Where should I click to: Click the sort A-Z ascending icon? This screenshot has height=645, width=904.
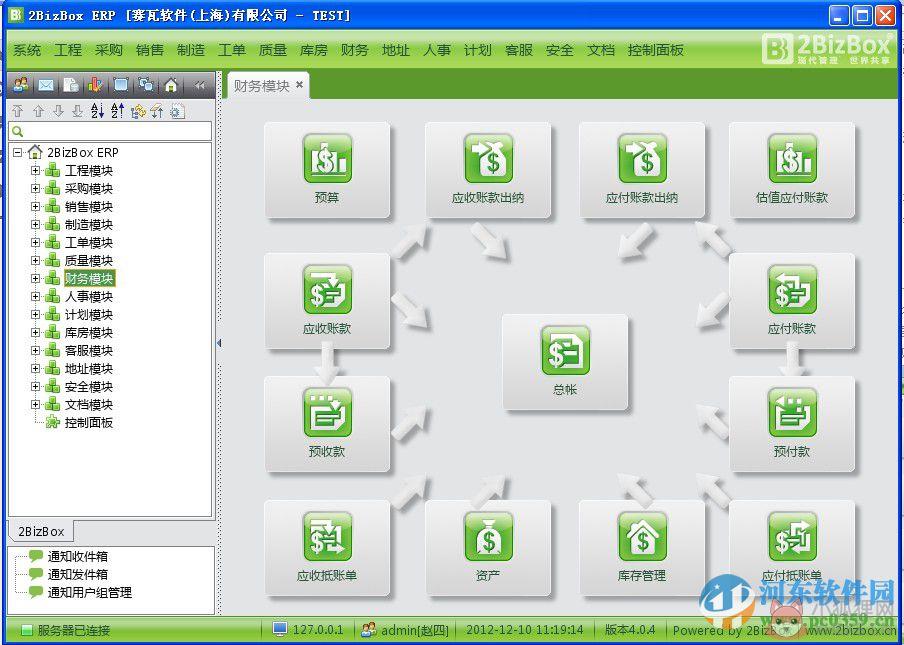click(x=118, y=111)
